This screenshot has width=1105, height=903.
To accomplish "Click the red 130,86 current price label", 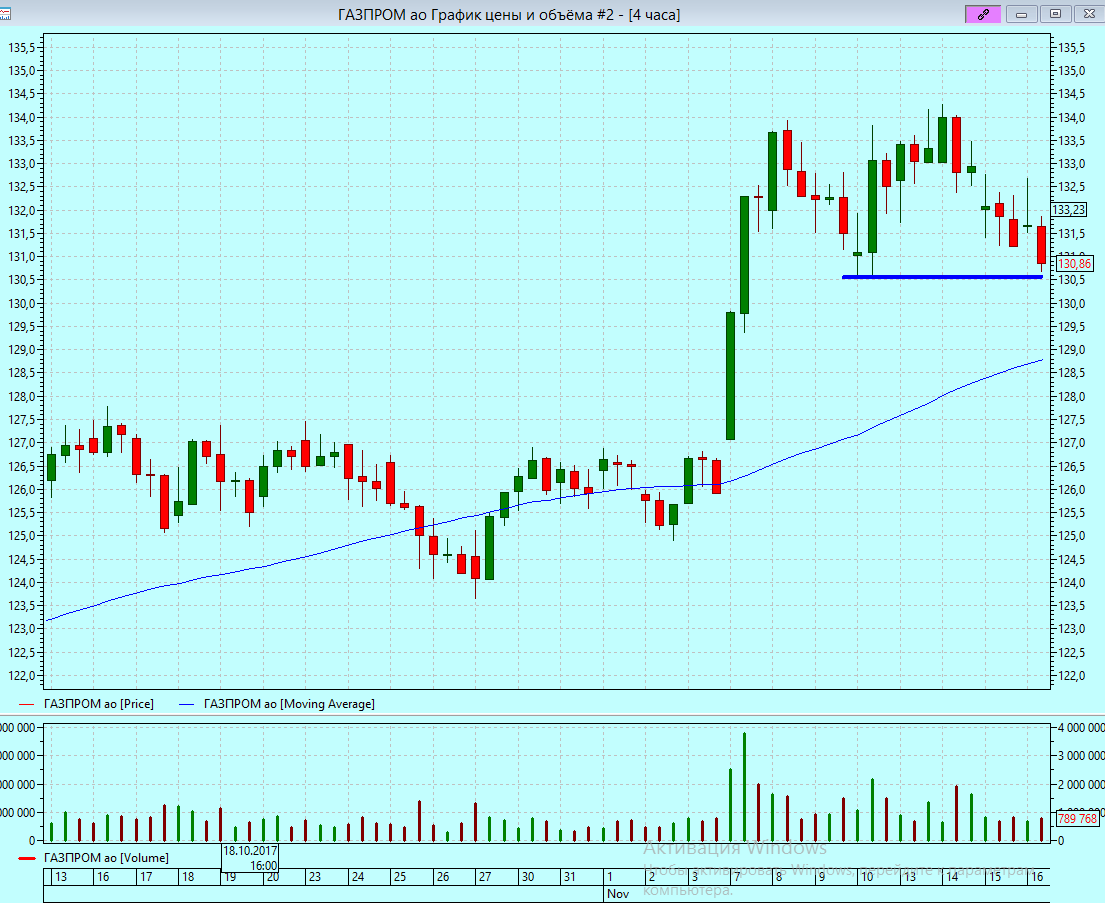I will coord(1074,264).
